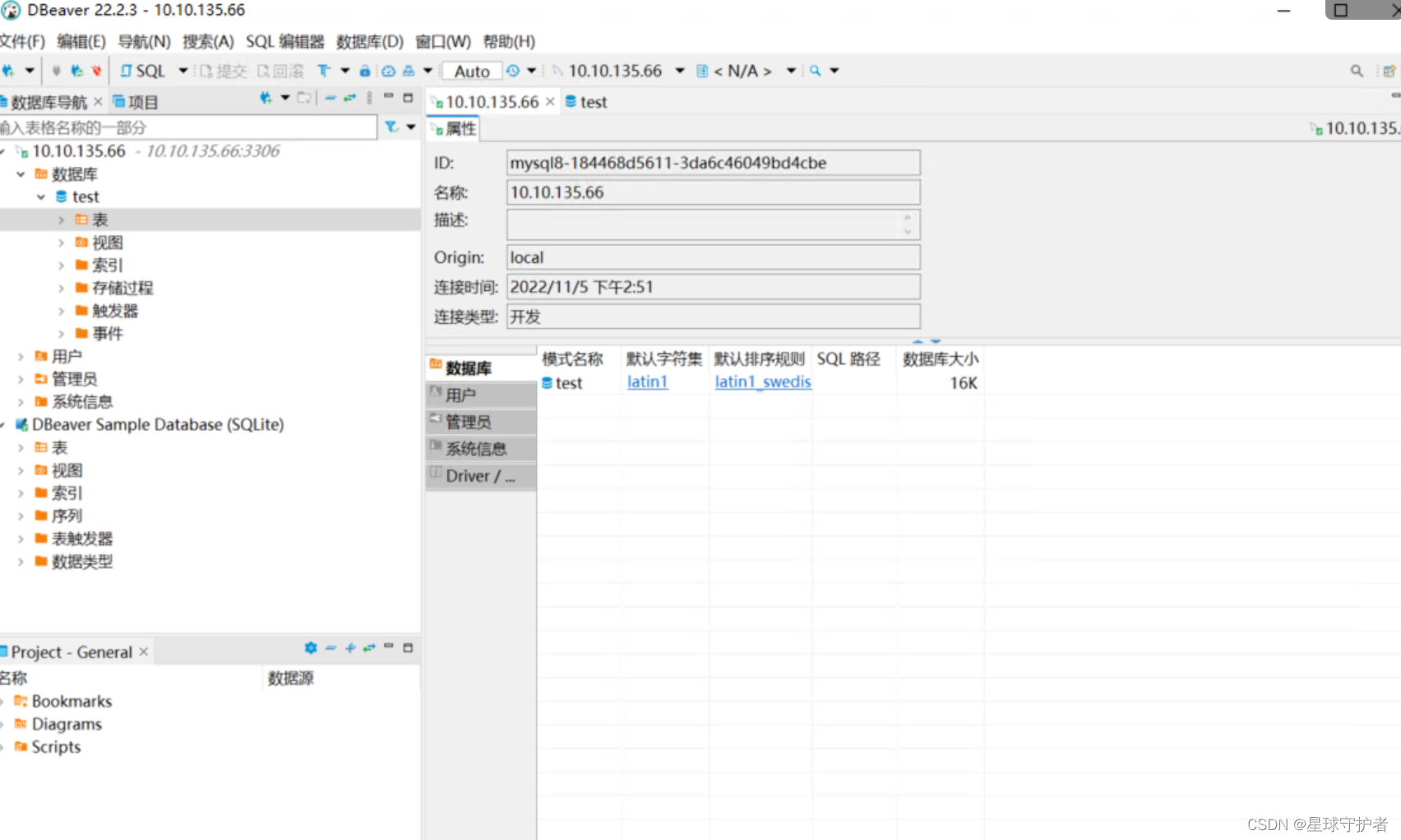Click collapse all icon in navigator panel
Screen dimensions: 1401x840
[331, 98]
